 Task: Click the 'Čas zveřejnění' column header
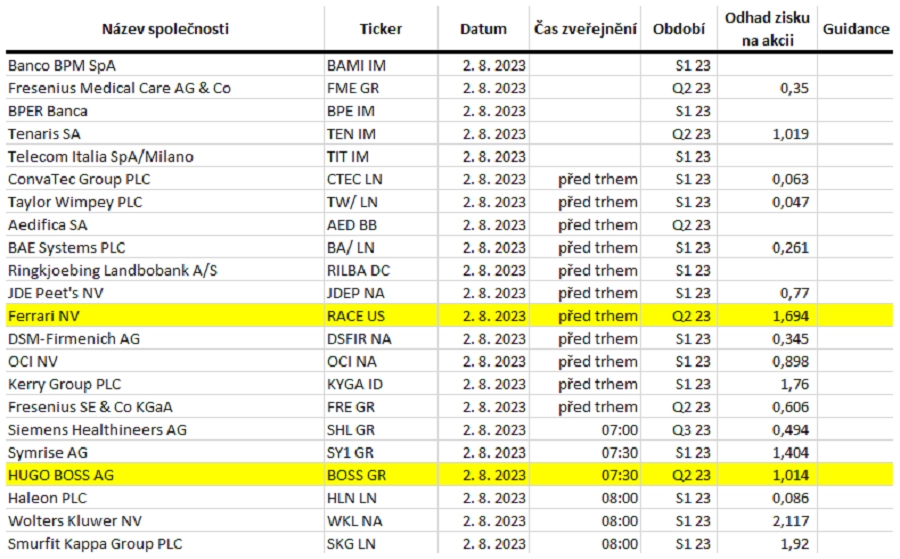[585, 29]
